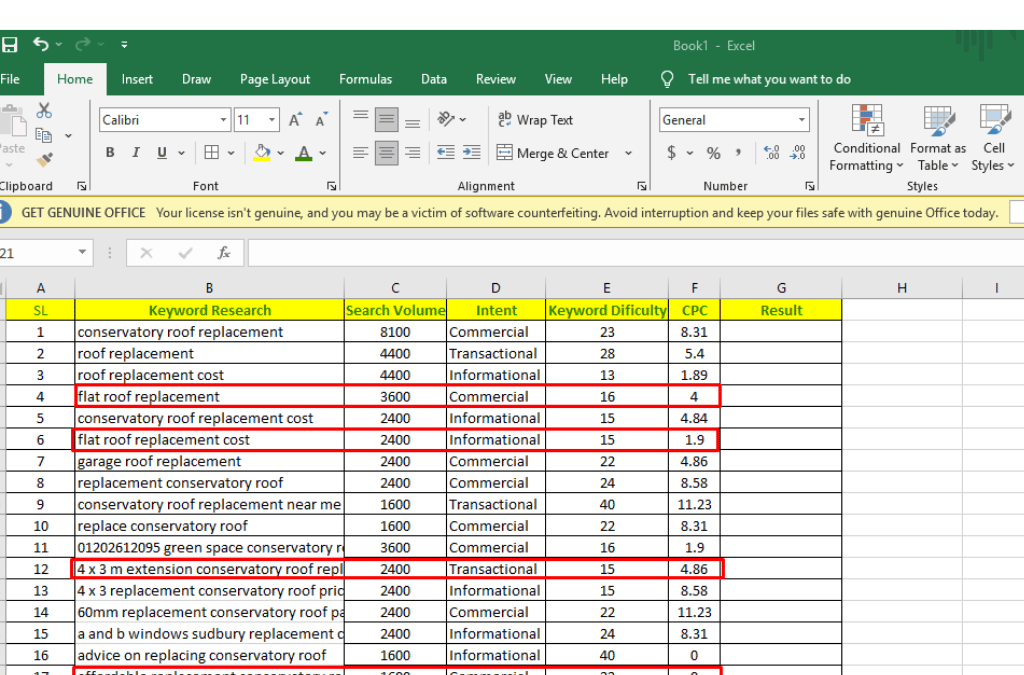Increase font size with the larger A
Viewport: 1024px width, 675px height.
click(x=295, y=120)
